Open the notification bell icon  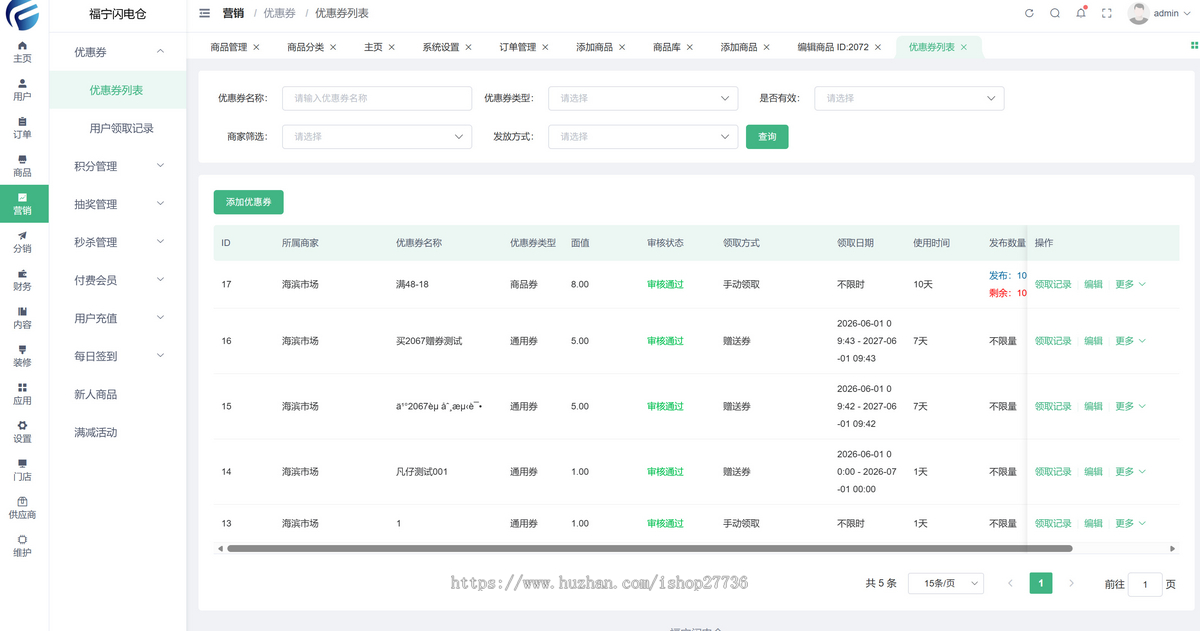(x=1081, y=13)
